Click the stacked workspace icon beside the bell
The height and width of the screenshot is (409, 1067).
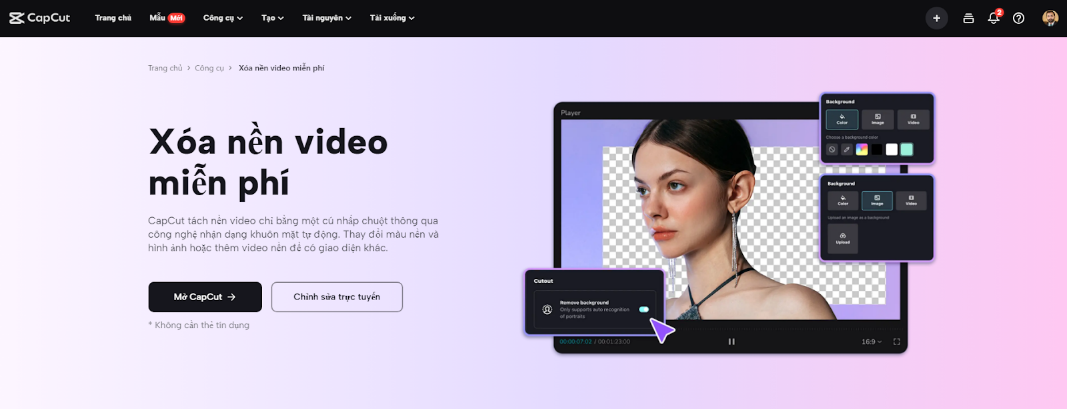(x=968, y=18)
